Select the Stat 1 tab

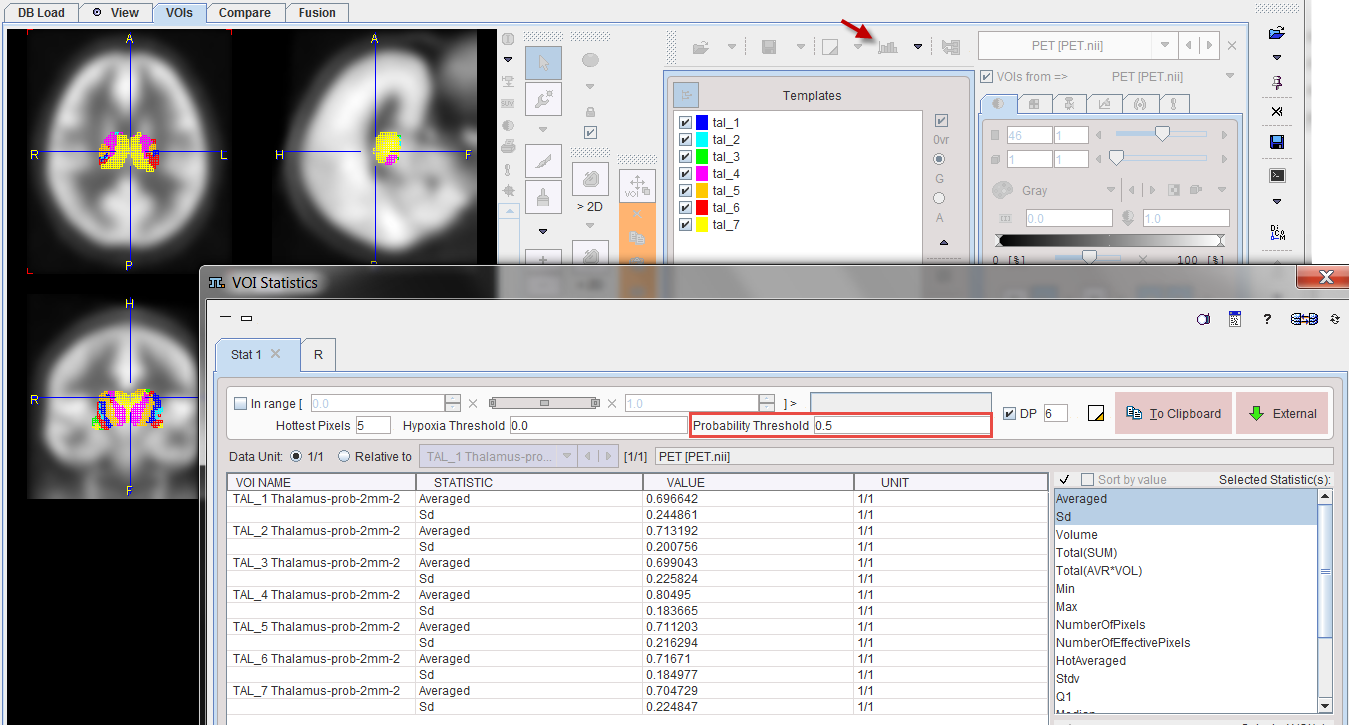click(x=257, y=354)
